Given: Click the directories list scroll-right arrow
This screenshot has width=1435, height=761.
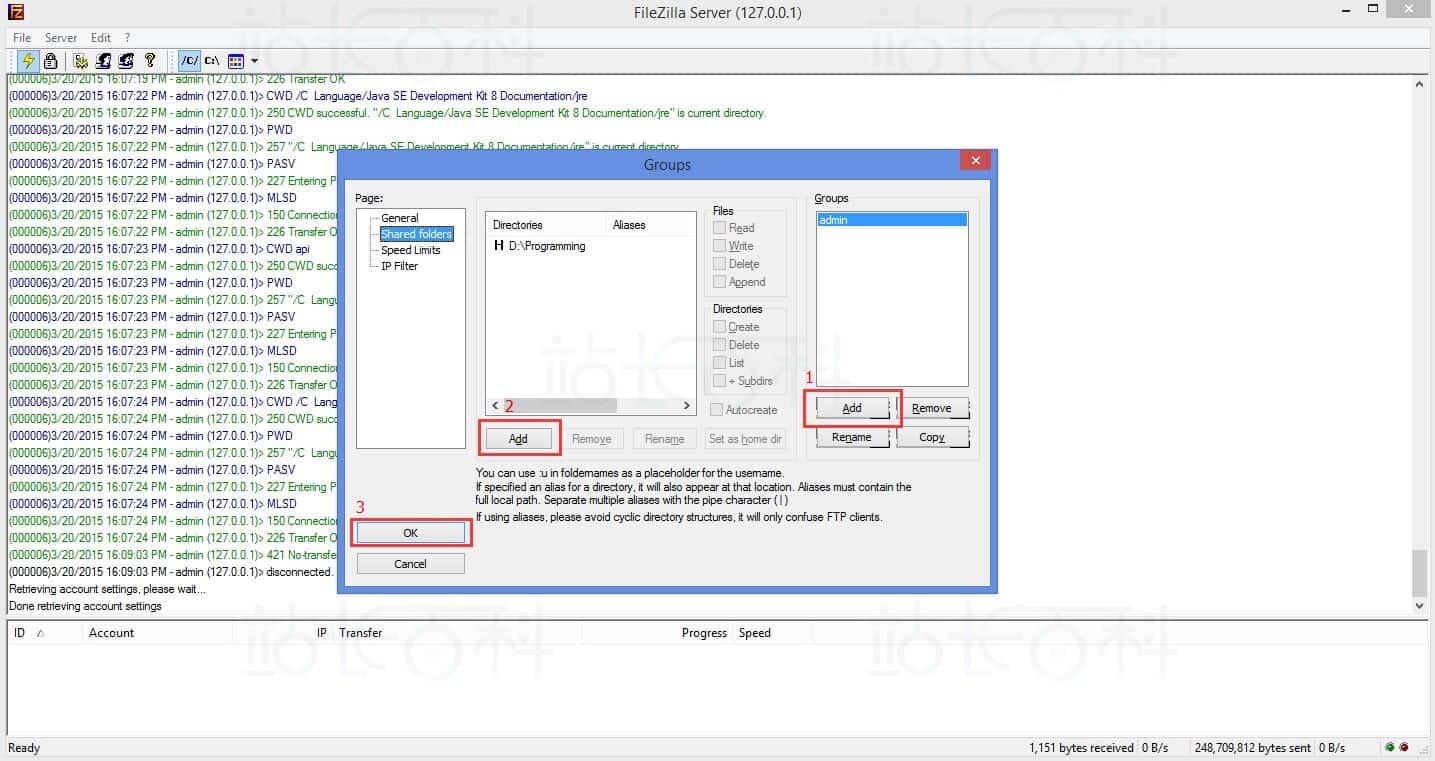Looking at the screenshot, I should 687,406.
